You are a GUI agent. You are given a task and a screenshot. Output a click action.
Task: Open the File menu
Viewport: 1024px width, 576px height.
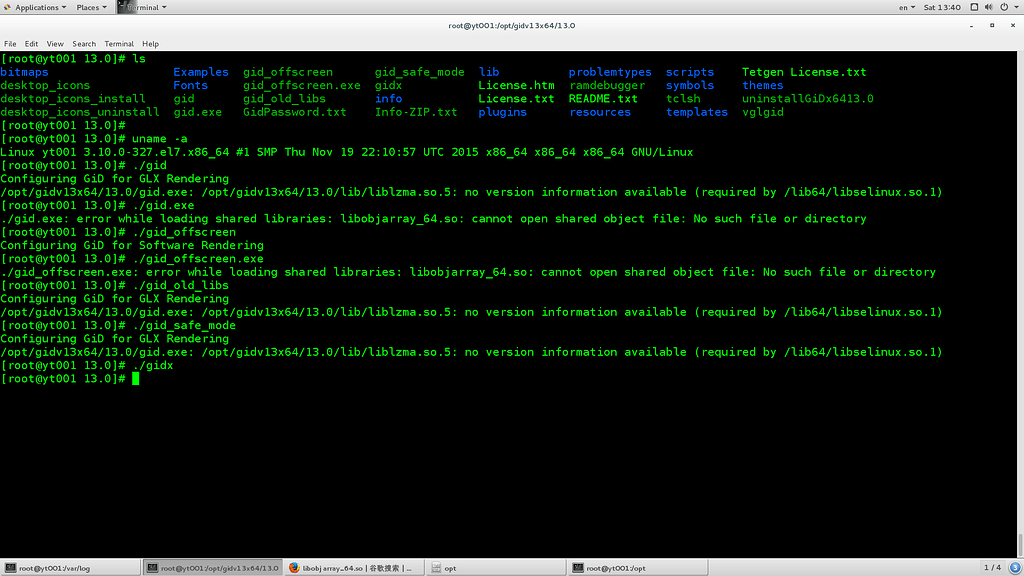[x=10, y=44]
